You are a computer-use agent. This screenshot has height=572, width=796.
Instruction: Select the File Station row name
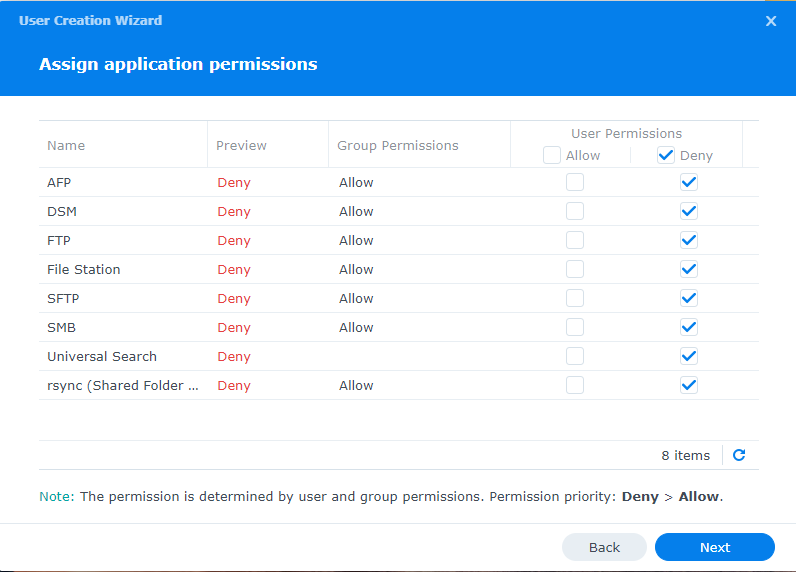click(x=84, y=269)
